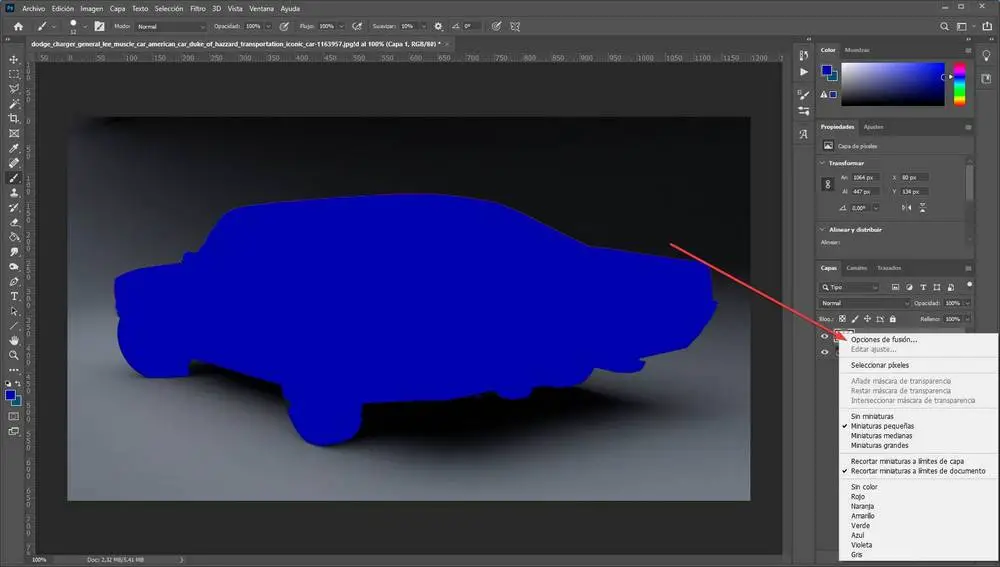1000x567 pixels.
Task: Select the Crop tool
Action: 14,118
